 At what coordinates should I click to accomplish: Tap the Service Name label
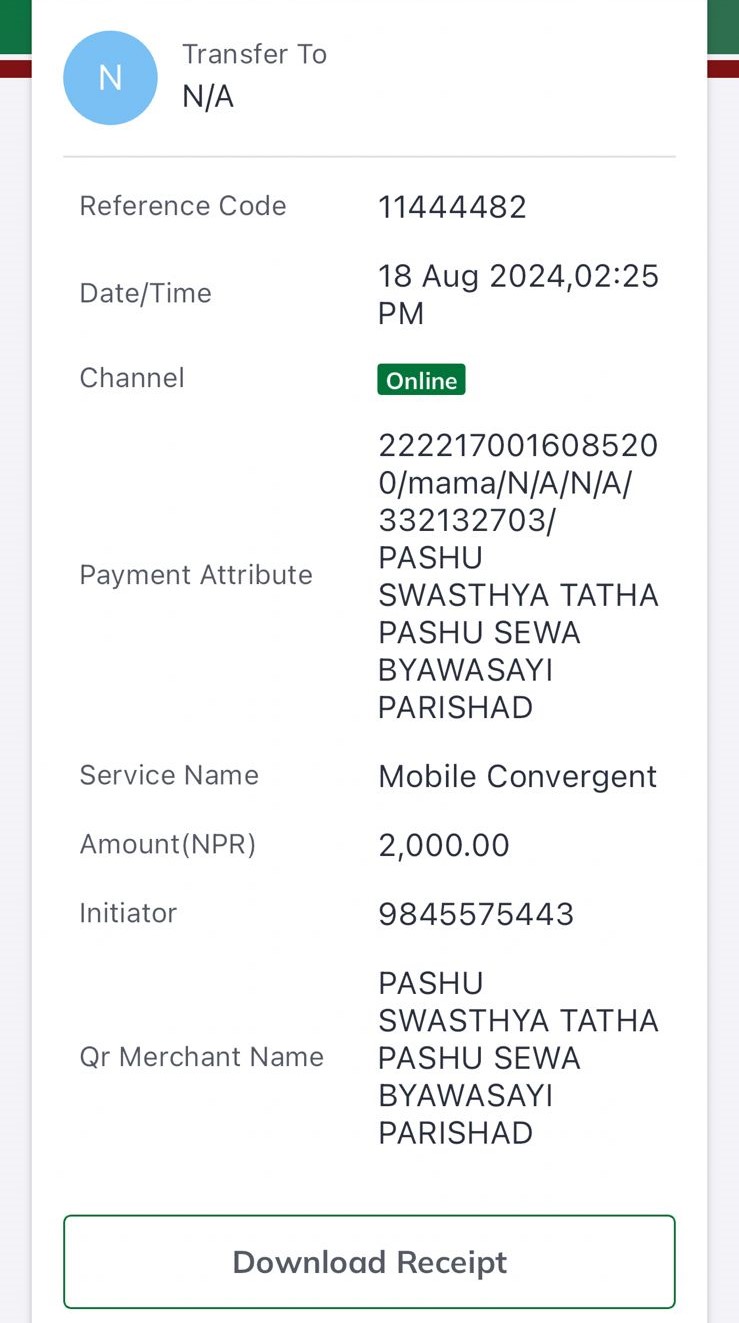tap(169, 775)
